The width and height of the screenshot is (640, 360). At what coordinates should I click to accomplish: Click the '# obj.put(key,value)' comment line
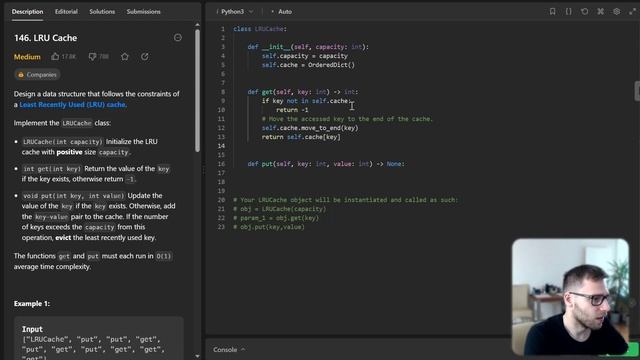click(x=269, y=227)
